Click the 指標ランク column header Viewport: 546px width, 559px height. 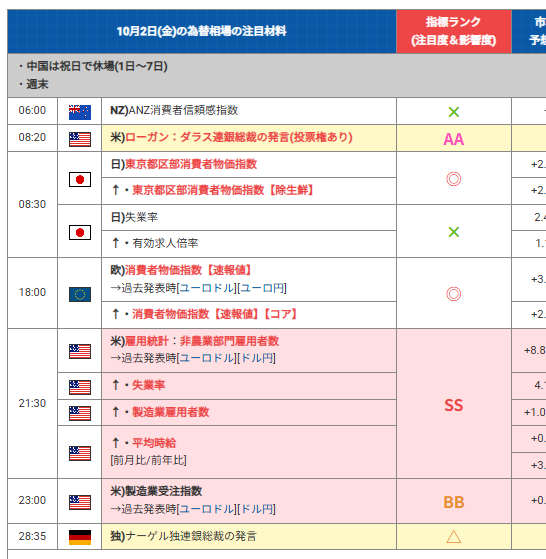click(x=454, y=31)
